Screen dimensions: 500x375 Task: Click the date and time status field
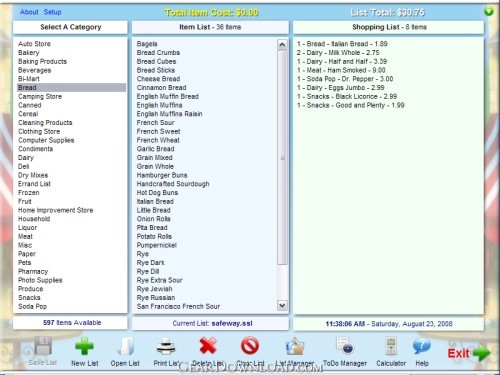[x=388, y=324]
